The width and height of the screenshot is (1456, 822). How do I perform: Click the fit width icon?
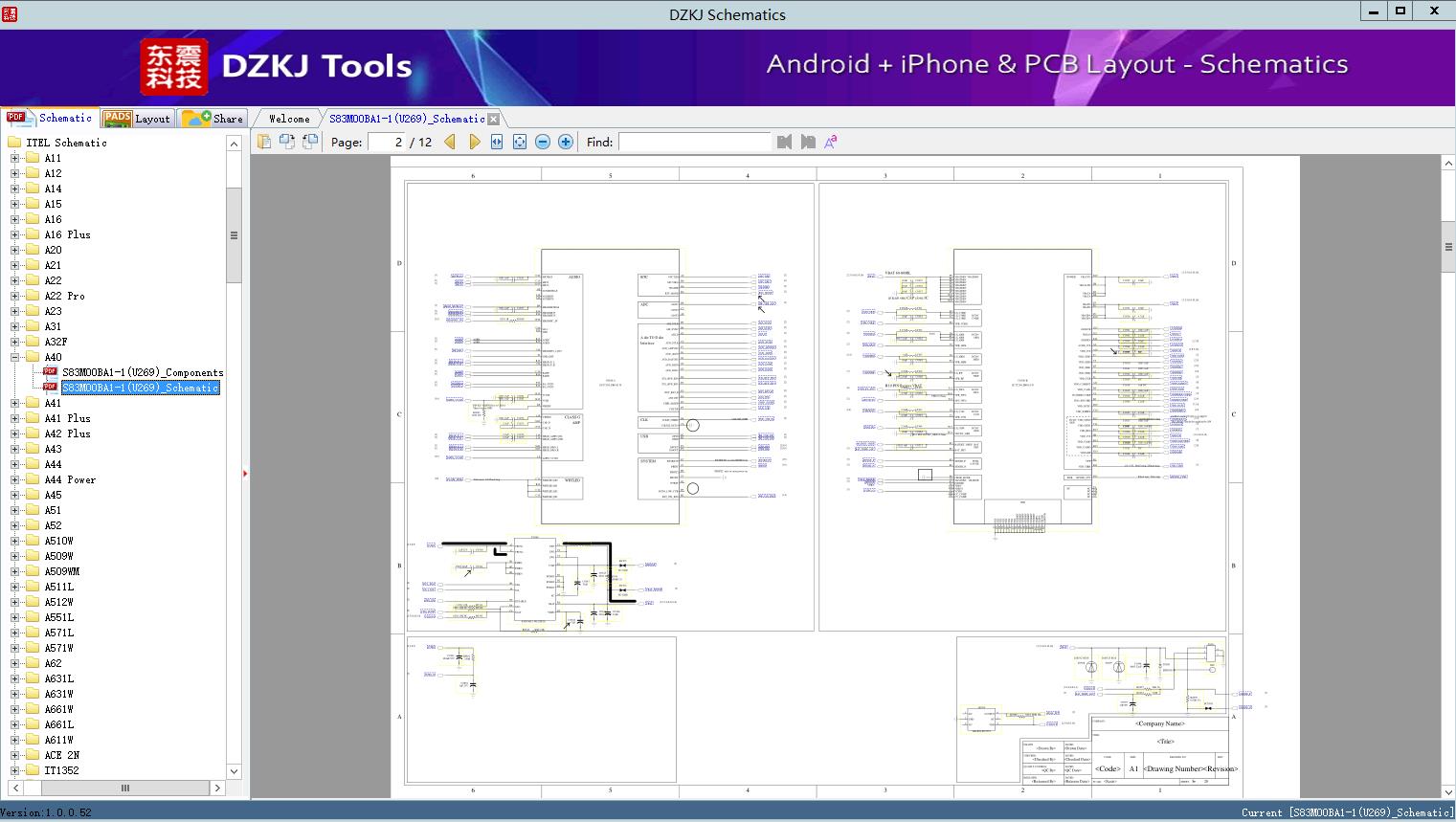pos(497,142)
